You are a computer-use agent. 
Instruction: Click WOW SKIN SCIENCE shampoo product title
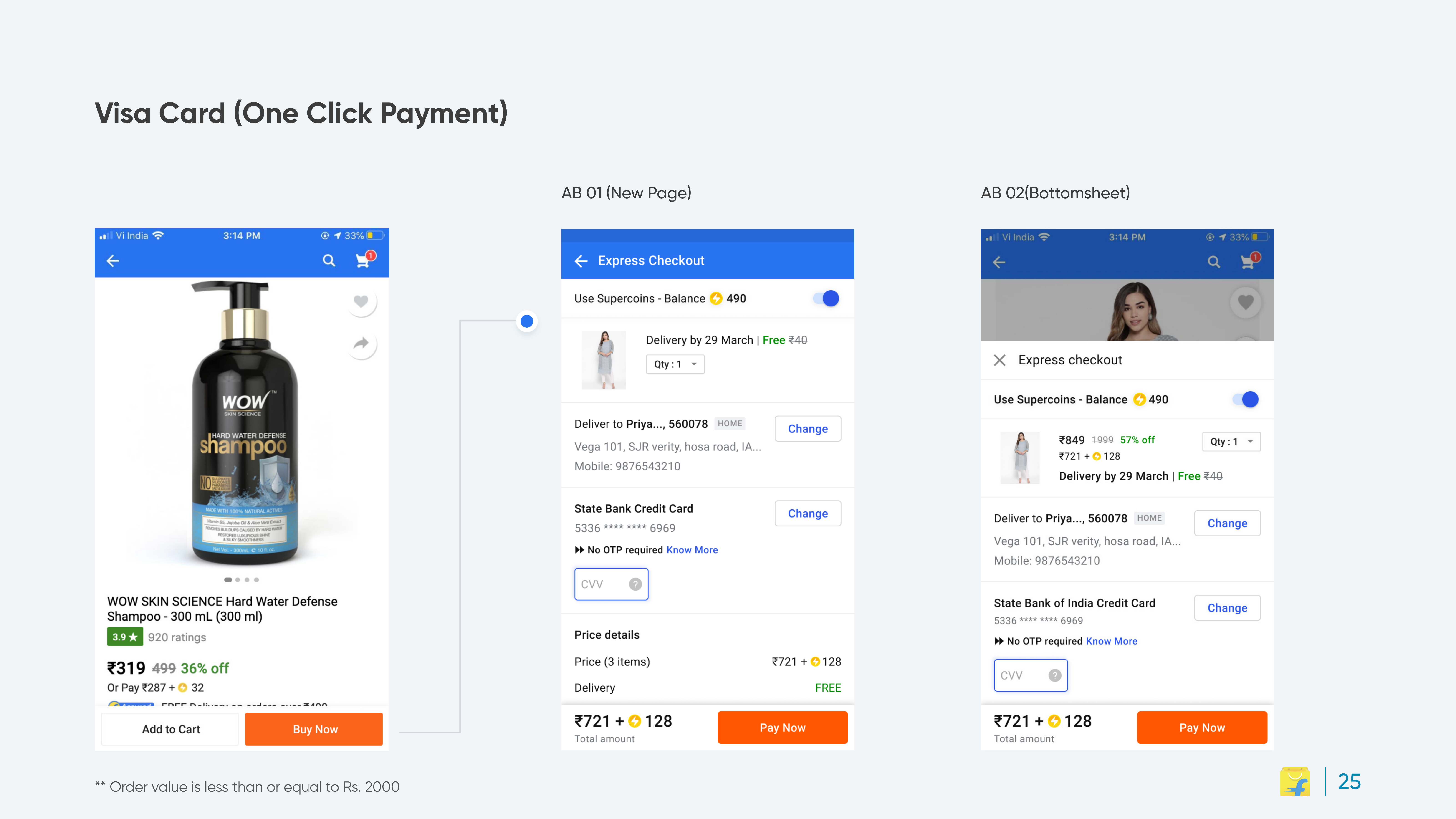pyautogui.click(x=222, y=609)
